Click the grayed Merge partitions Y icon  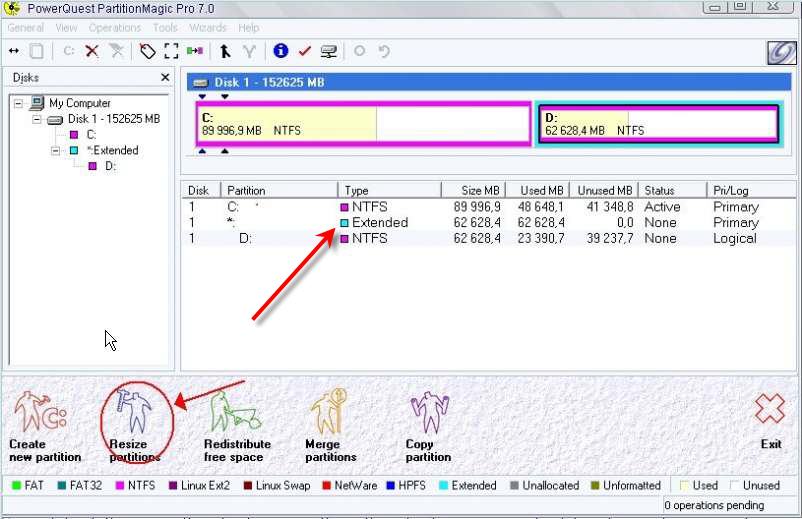point(249,51)
